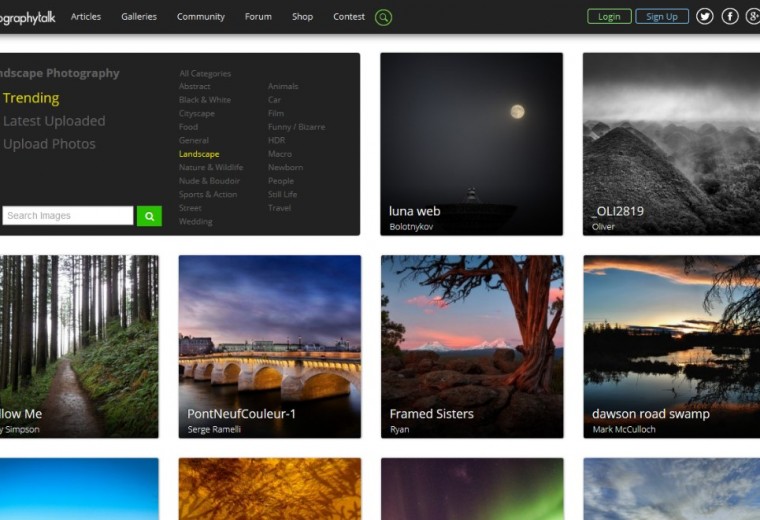
Task: Select the Trending view
Action: coord(31,98)
